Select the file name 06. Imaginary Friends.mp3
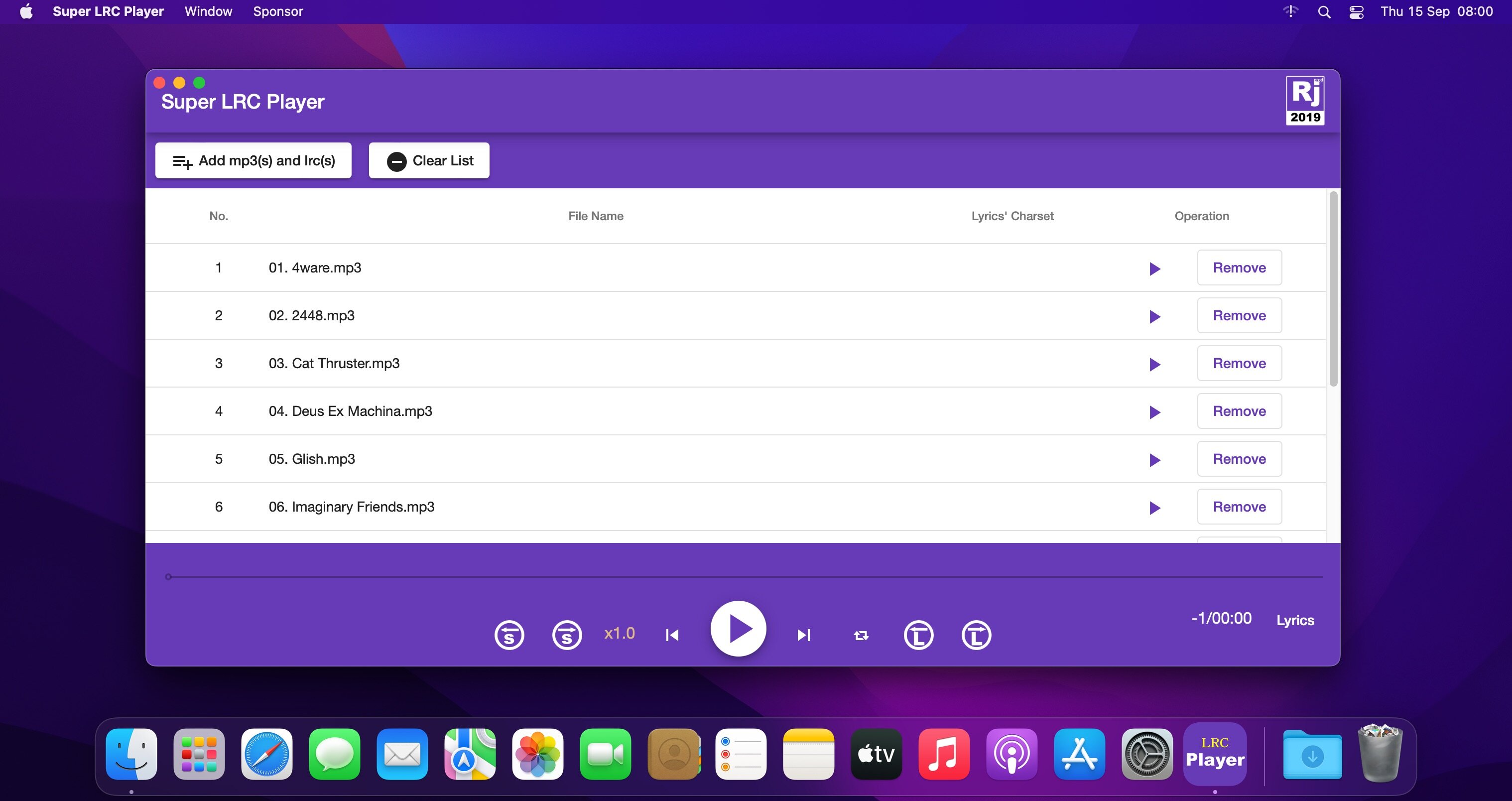The width and height of the screenshot is (1512, 801). coord(352,507)
